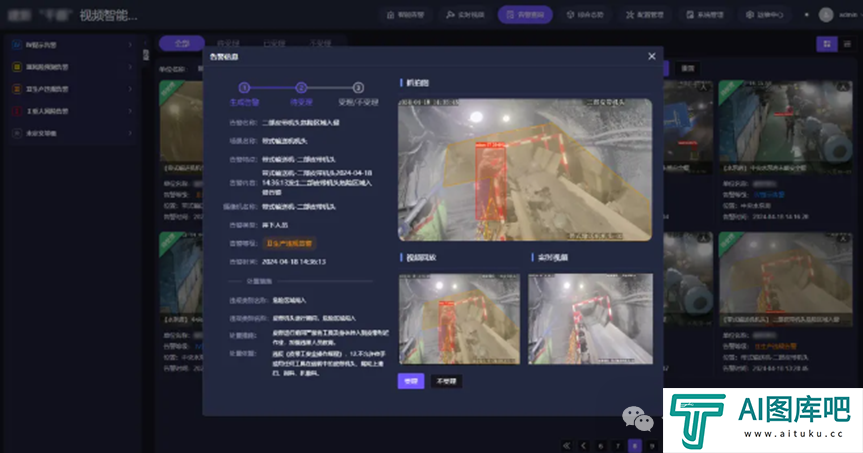Screen dimensions: 863x453
Task: Click the yellow level icon in sidebar
Action: (17, 67)
